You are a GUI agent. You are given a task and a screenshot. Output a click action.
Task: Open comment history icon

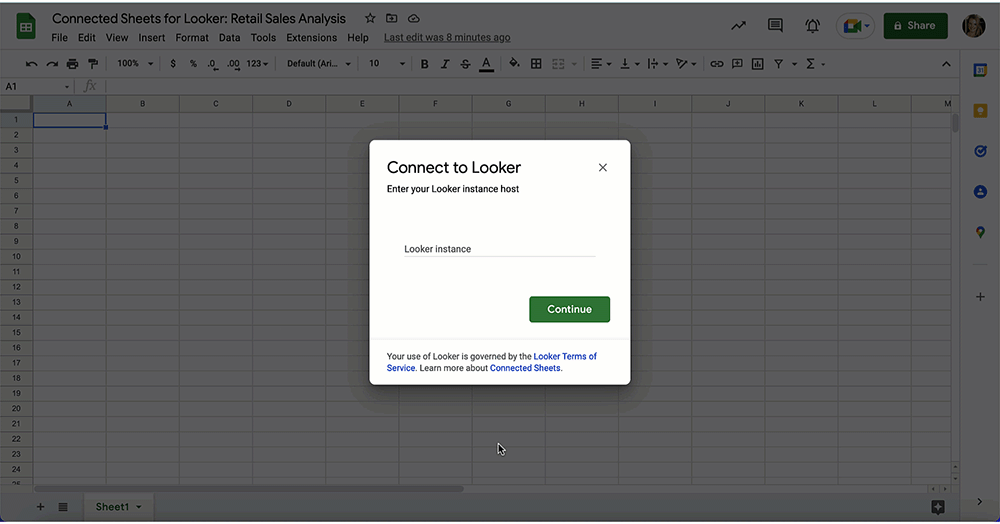775,26
